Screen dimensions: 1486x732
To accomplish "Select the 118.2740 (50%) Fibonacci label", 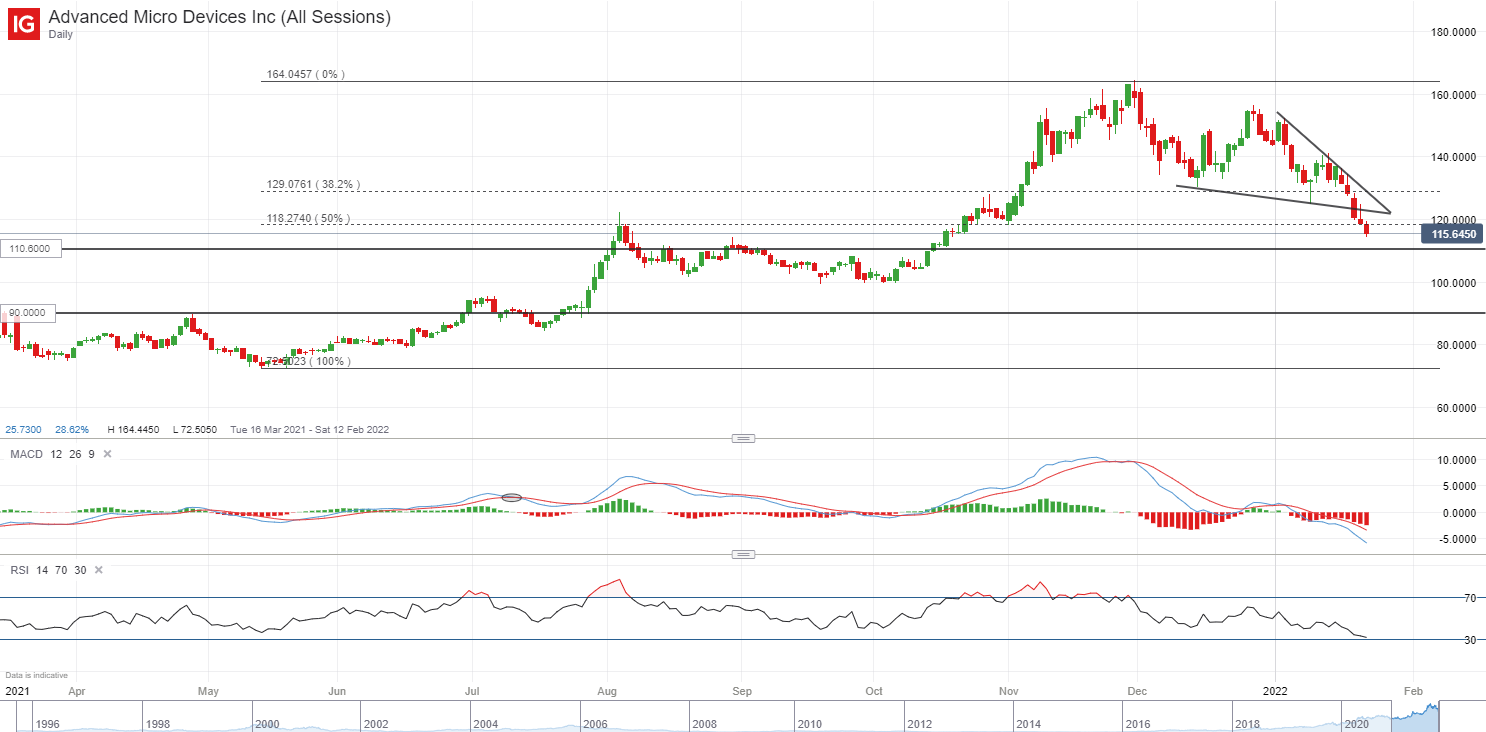I will 308,218.
